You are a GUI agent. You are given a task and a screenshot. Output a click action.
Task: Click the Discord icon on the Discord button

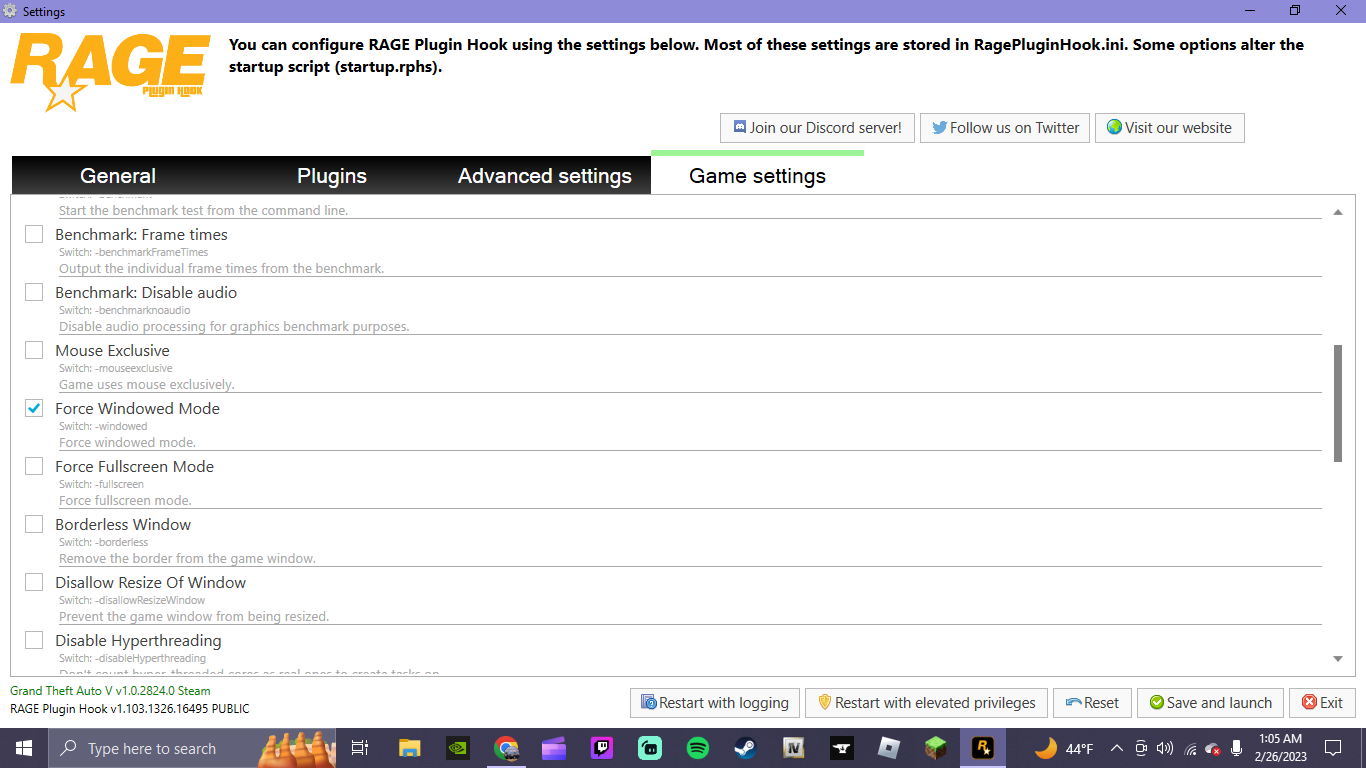pos(740,127)
